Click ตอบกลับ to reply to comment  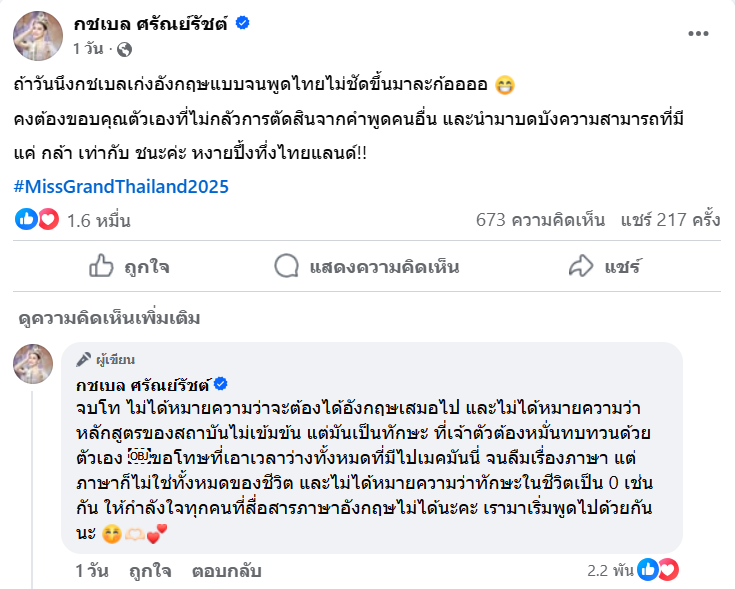tap(226, 570)
